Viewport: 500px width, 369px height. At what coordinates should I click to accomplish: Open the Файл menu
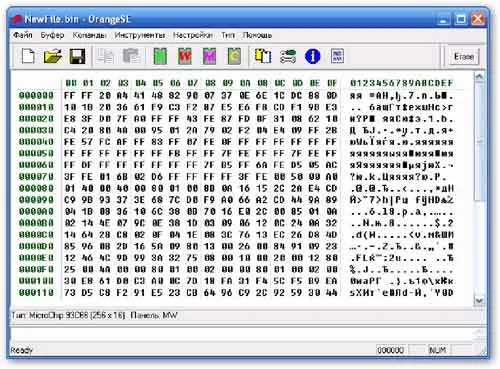pos(23,35)
